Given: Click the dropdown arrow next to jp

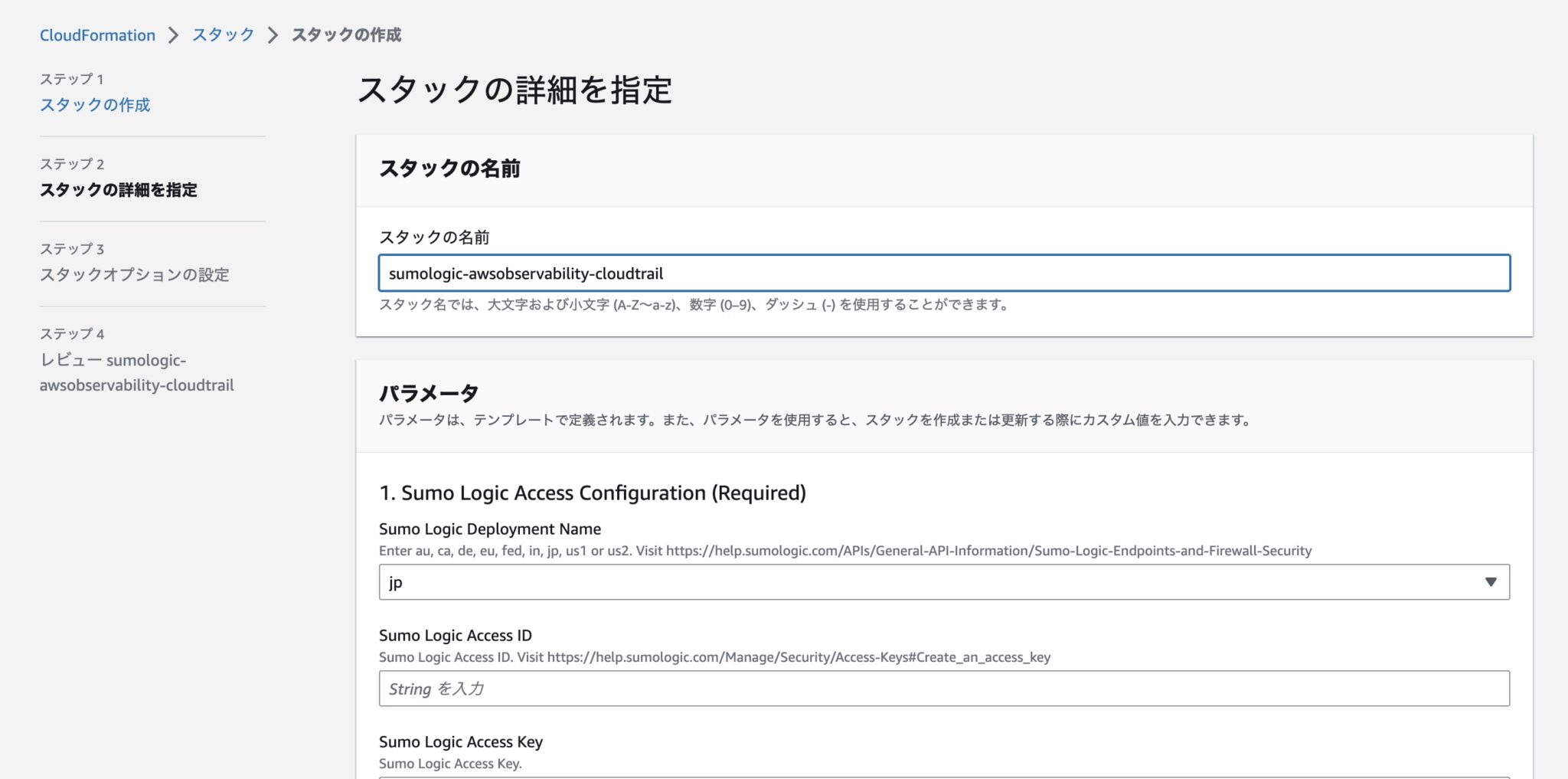Looking at the screenshot, I should 1488,581.
